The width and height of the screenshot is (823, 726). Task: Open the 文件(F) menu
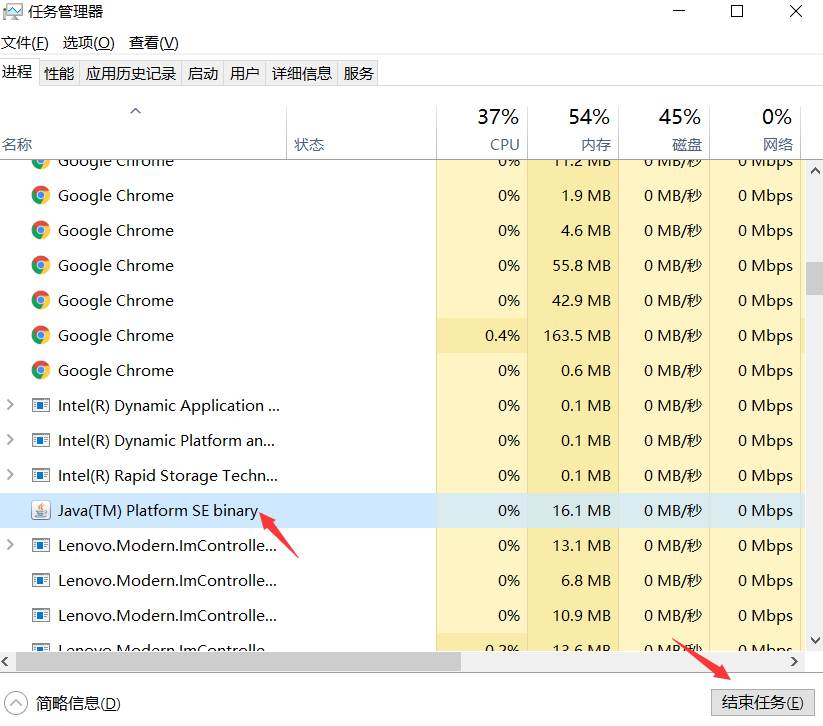click(x=25, y=43)
